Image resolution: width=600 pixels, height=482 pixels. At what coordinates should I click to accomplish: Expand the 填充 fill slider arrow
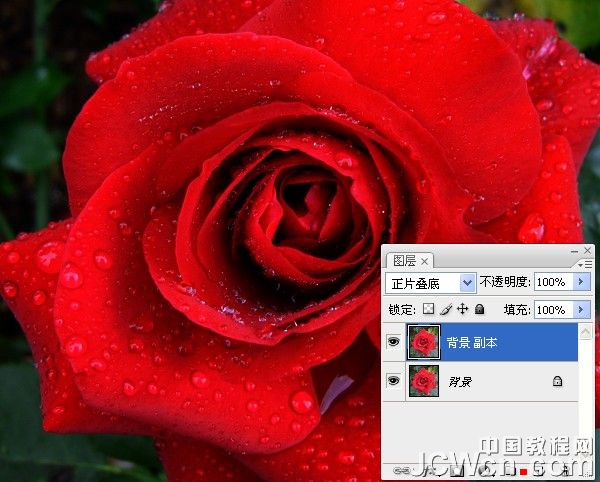pyautogui.click(x=583, y=310)
